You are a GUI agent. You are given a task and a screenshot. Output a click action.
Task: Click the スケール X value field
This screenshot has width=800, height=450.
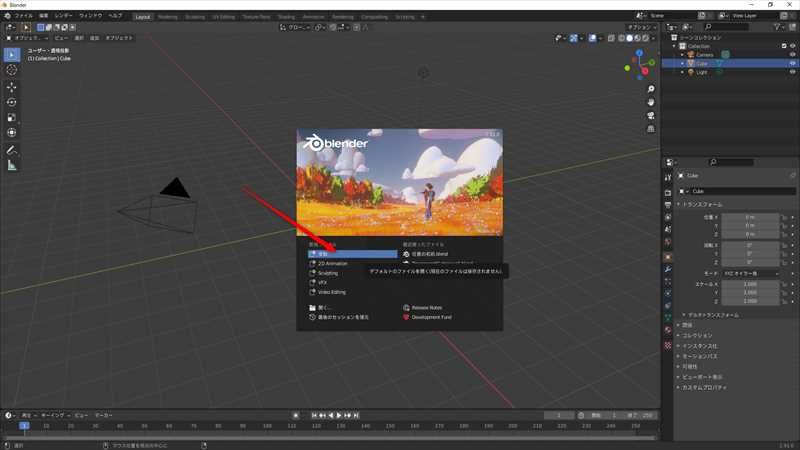[x=750, y=284]
